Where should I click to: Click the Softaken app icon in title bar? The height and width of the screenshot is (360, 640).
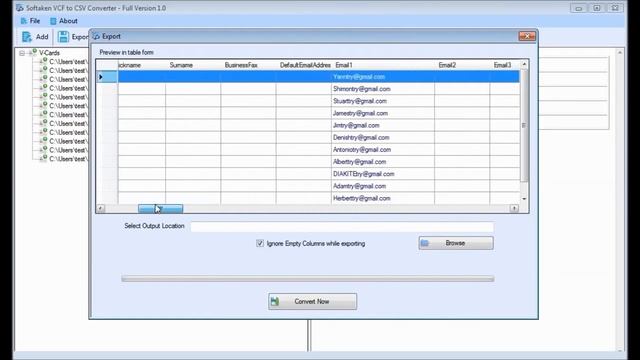(20, 8)
